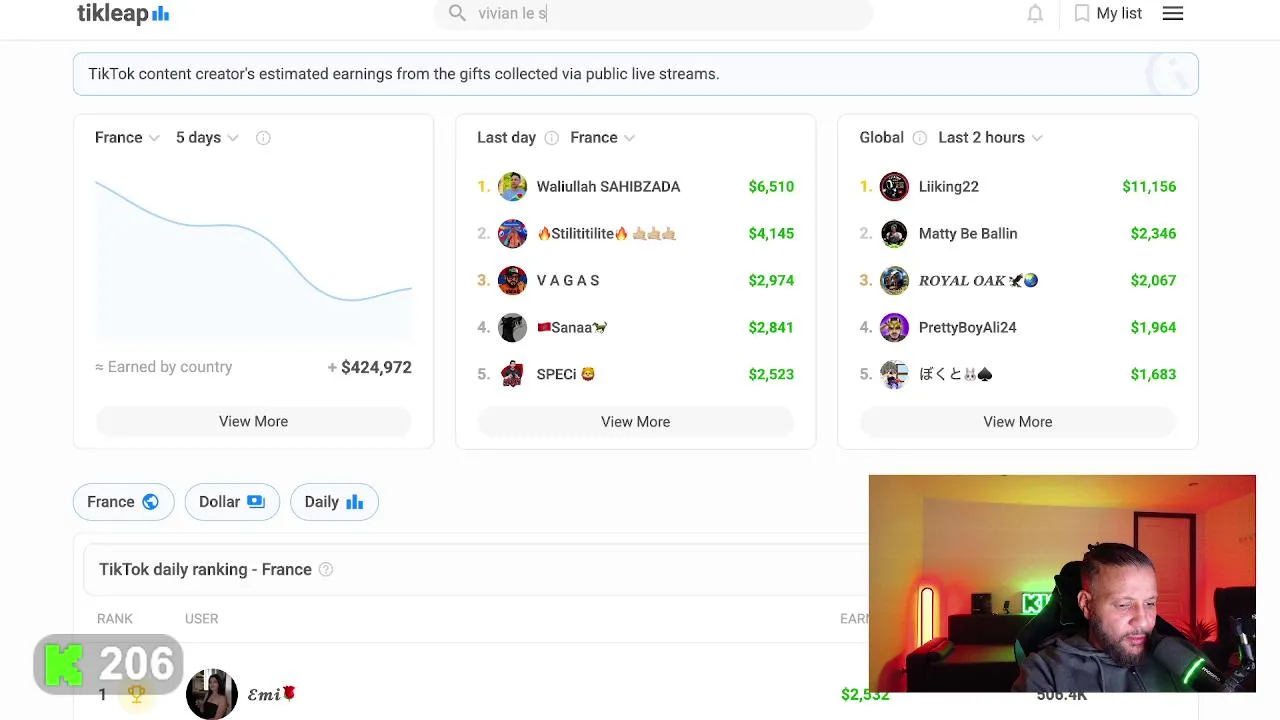Click the USER column header
Viewport: 1280px width, 720px height.
pyautogui.click(x=201, y=619)
